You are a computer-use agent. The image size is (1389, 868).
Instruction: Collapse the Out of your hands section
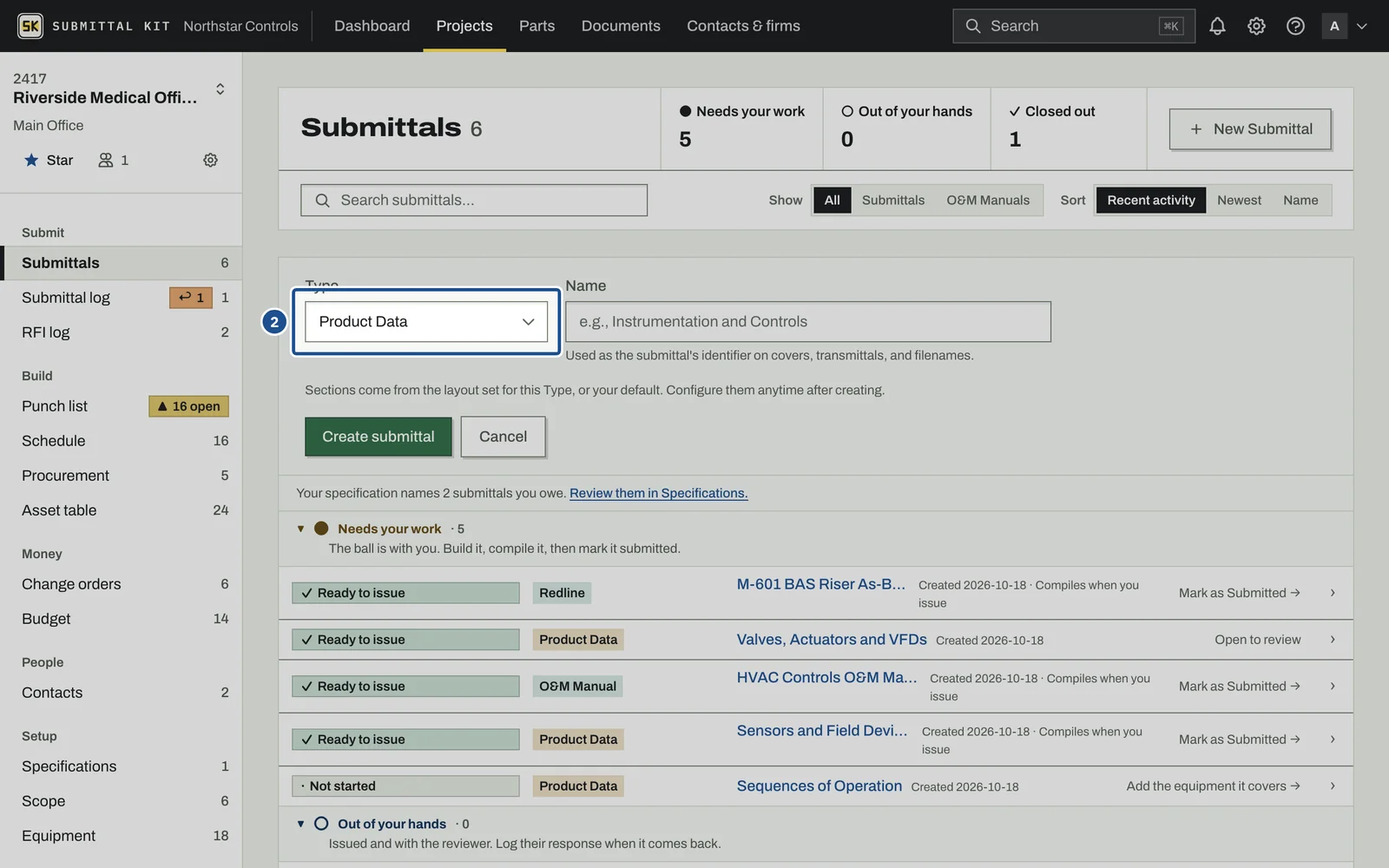(300, 824)
